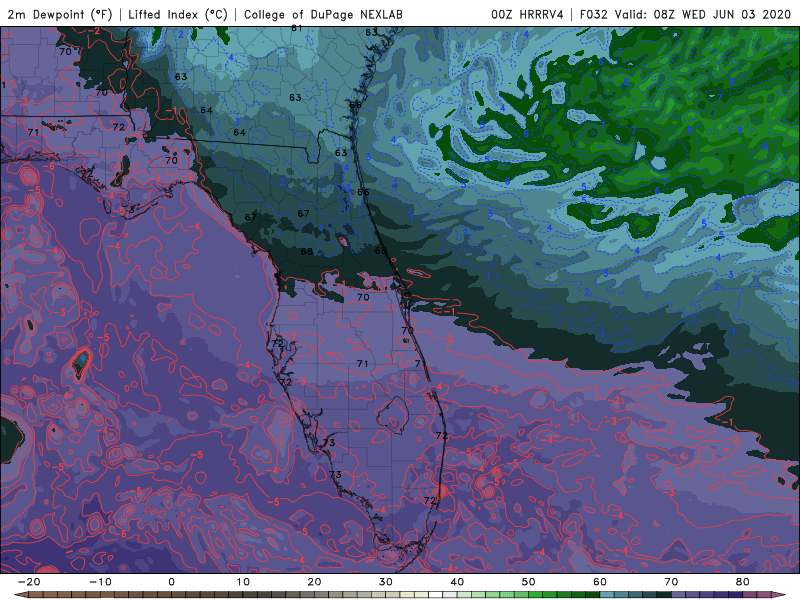Click the "40" value on the color scale

point(457,582)
